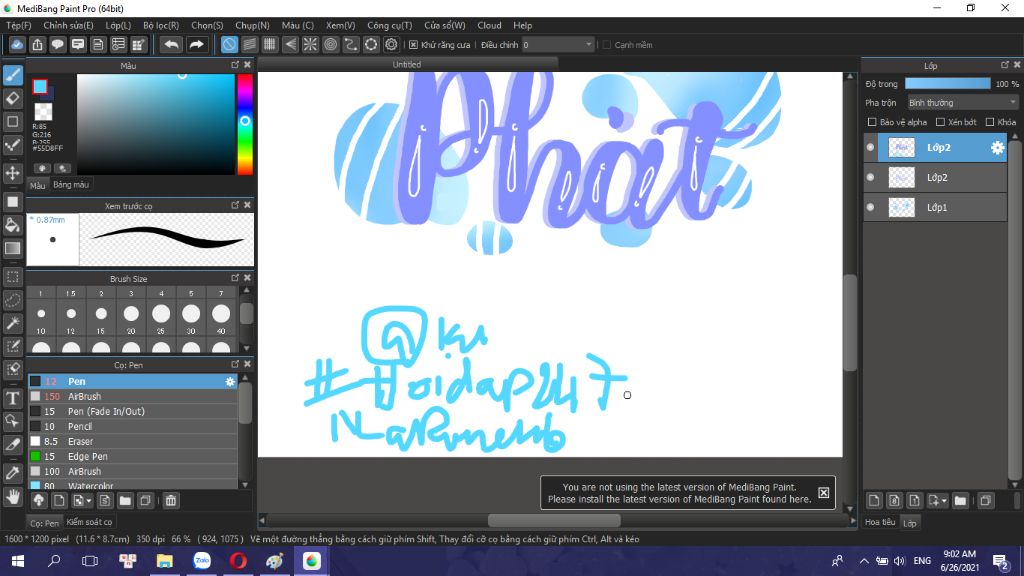1024x576 pixels.
Task: Open Pen brush settings gear
Action: tap(230, 381)
